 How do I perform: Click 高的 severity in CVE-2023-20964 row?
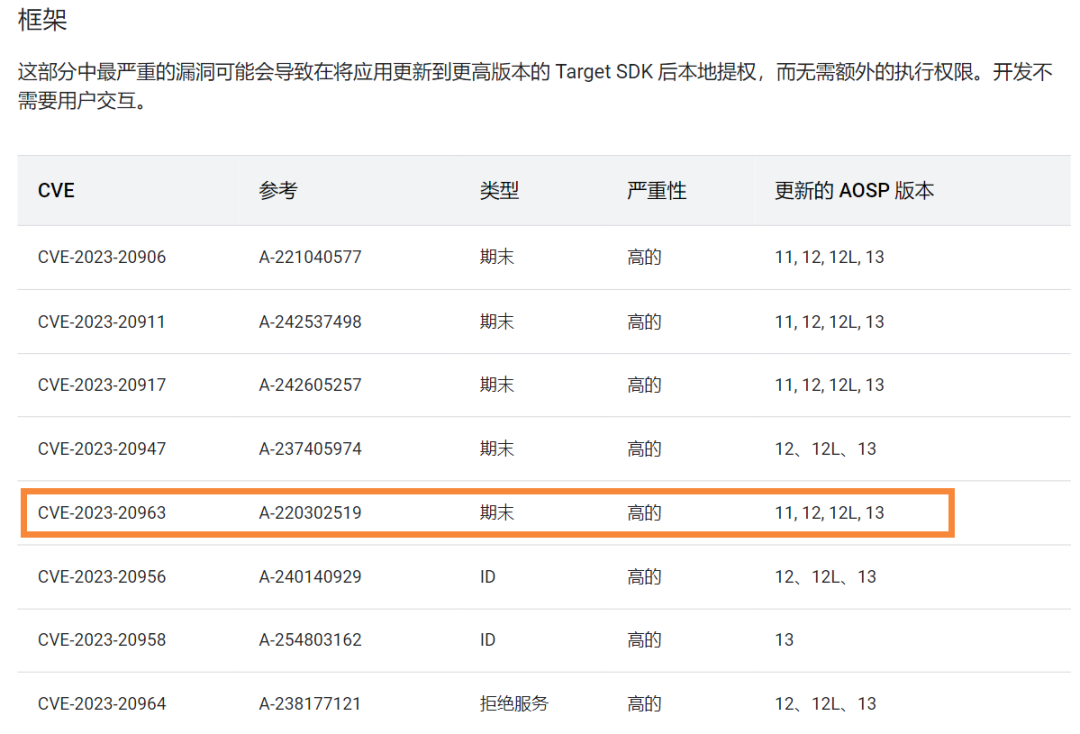(x=644, y=704)
